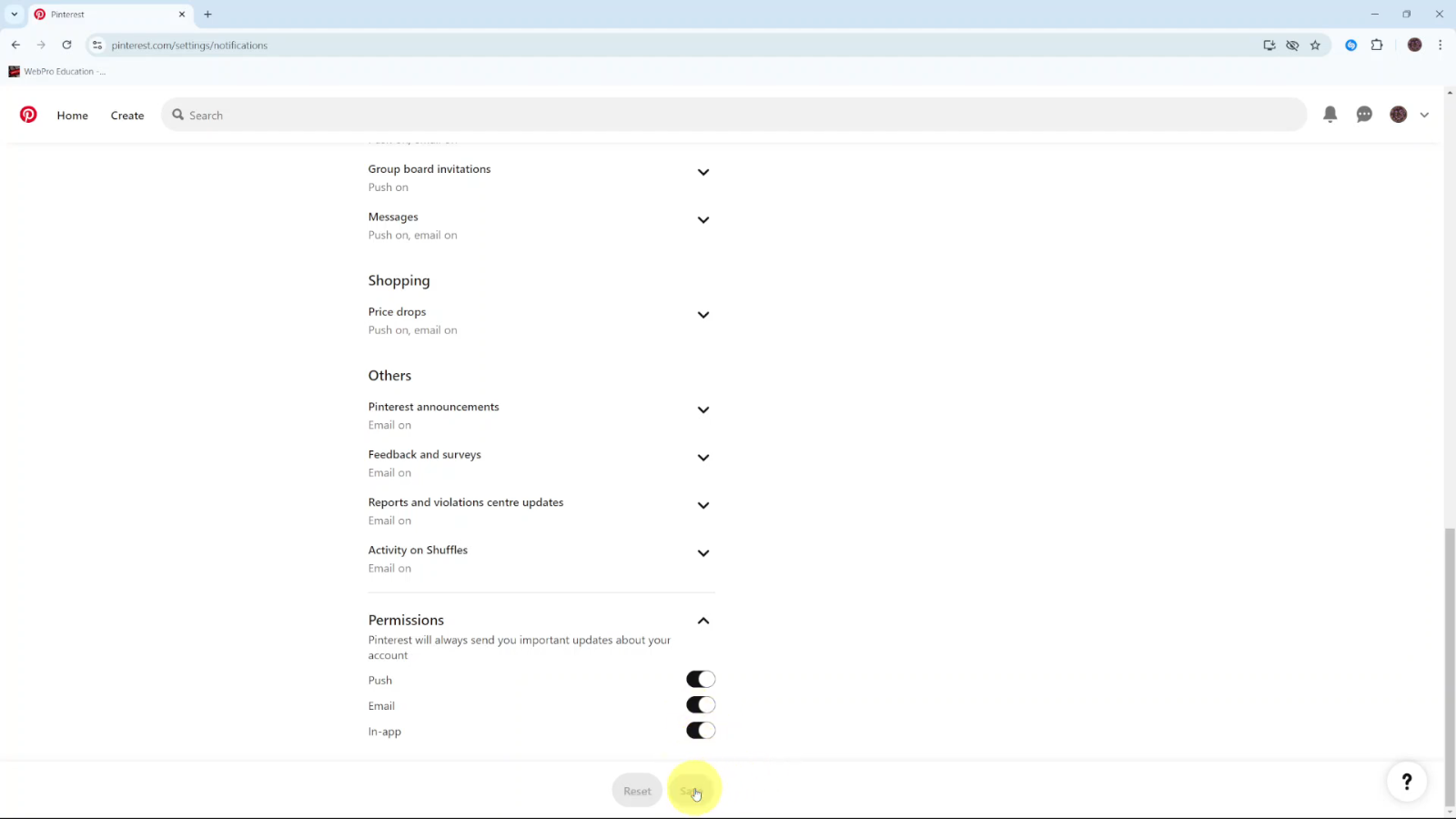
Task: Go to the Home tab
Action: click(73, 116)
